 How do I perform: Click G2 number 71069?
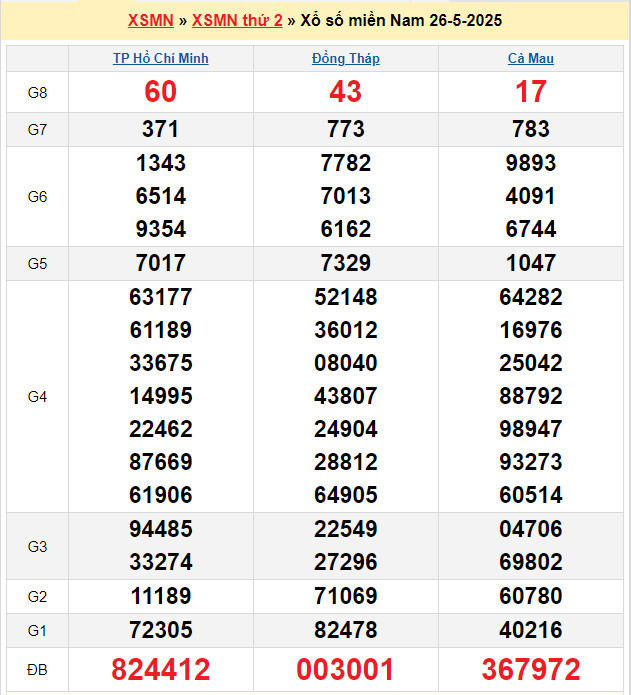pyautogui.click(x=346, y=596)
